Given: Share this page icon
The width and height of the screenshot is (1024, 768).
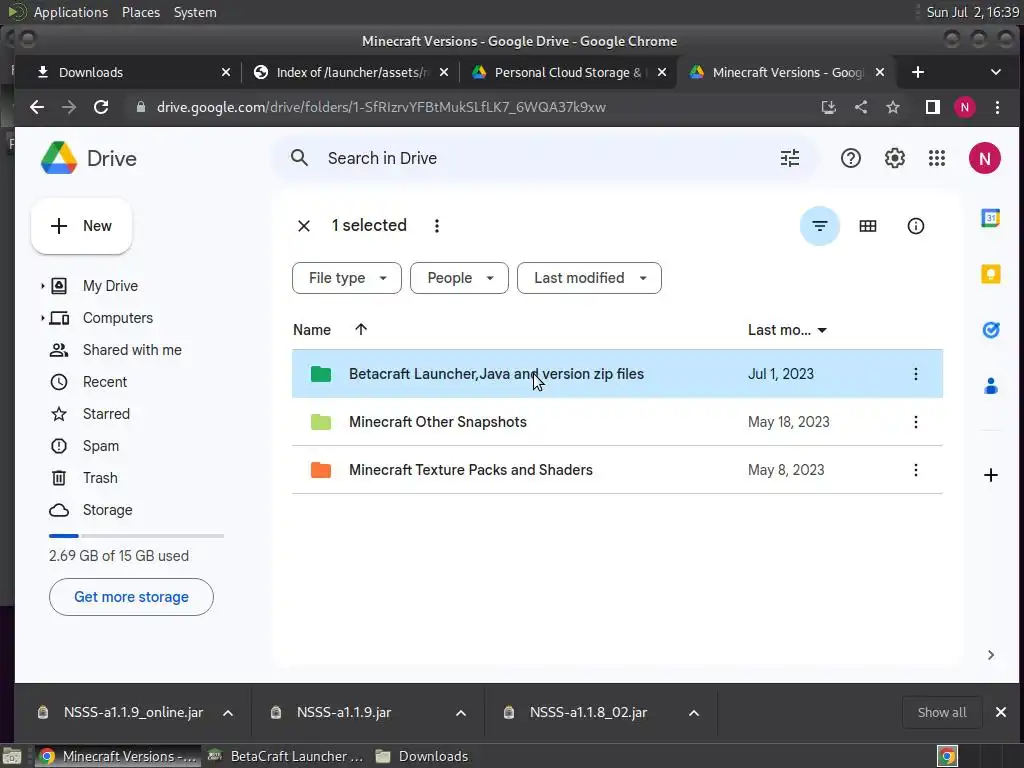Looking at the screenshot, I should 861,107.
